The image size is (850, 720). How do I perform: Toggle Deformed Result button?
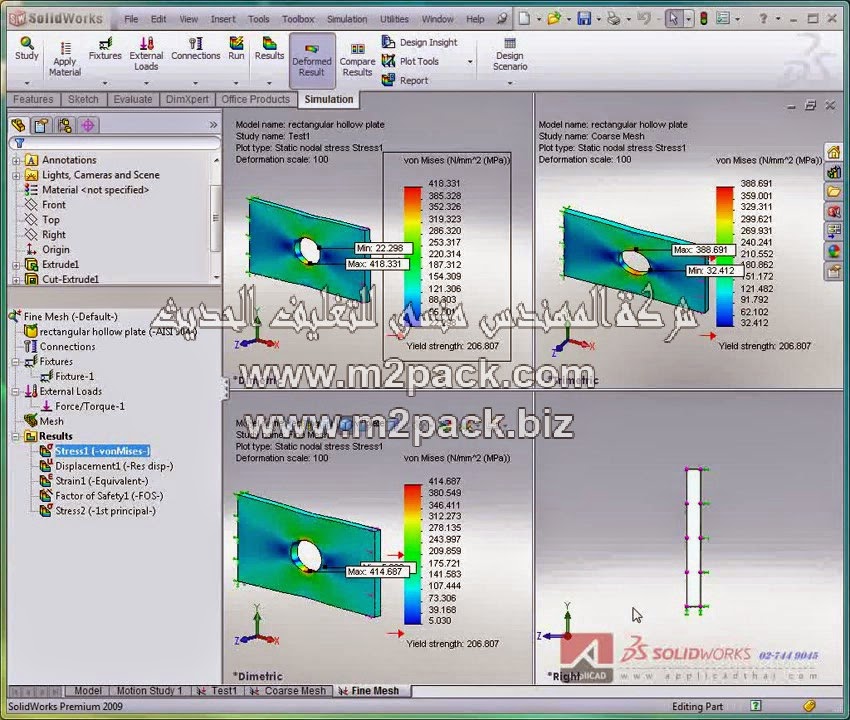coord(312,60)
